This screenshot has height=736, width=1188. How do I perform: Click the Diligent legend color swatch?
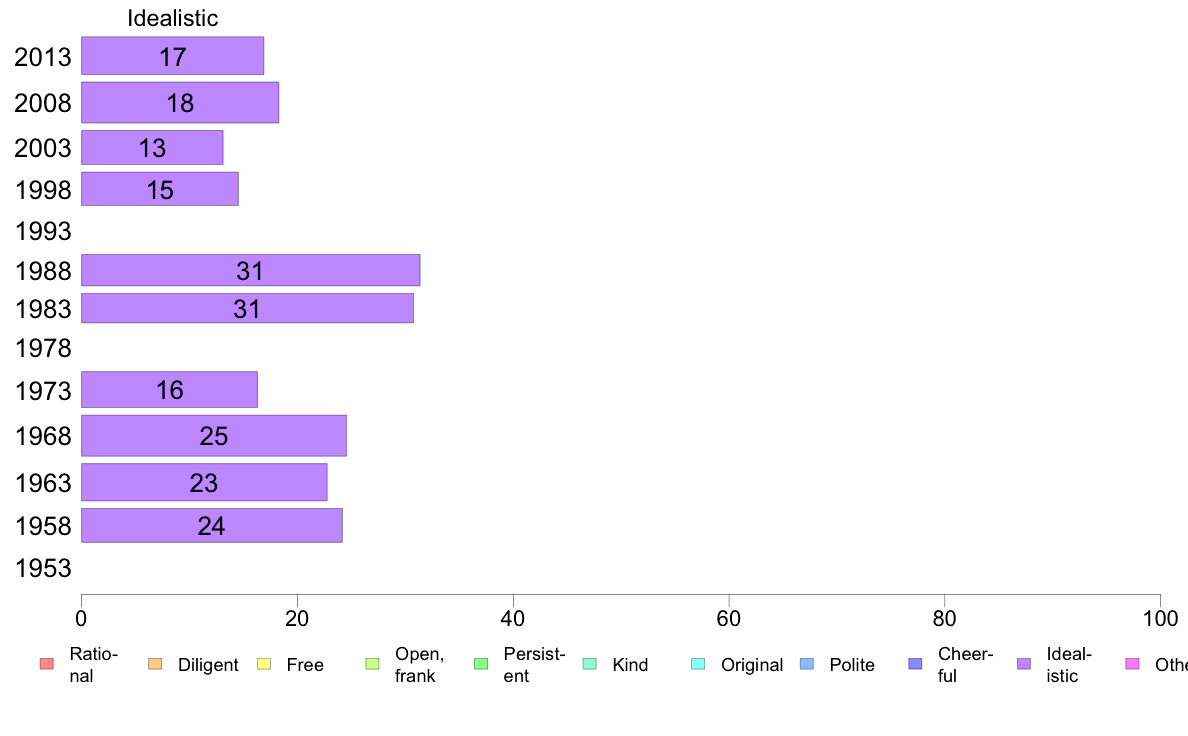click(155, 664)
